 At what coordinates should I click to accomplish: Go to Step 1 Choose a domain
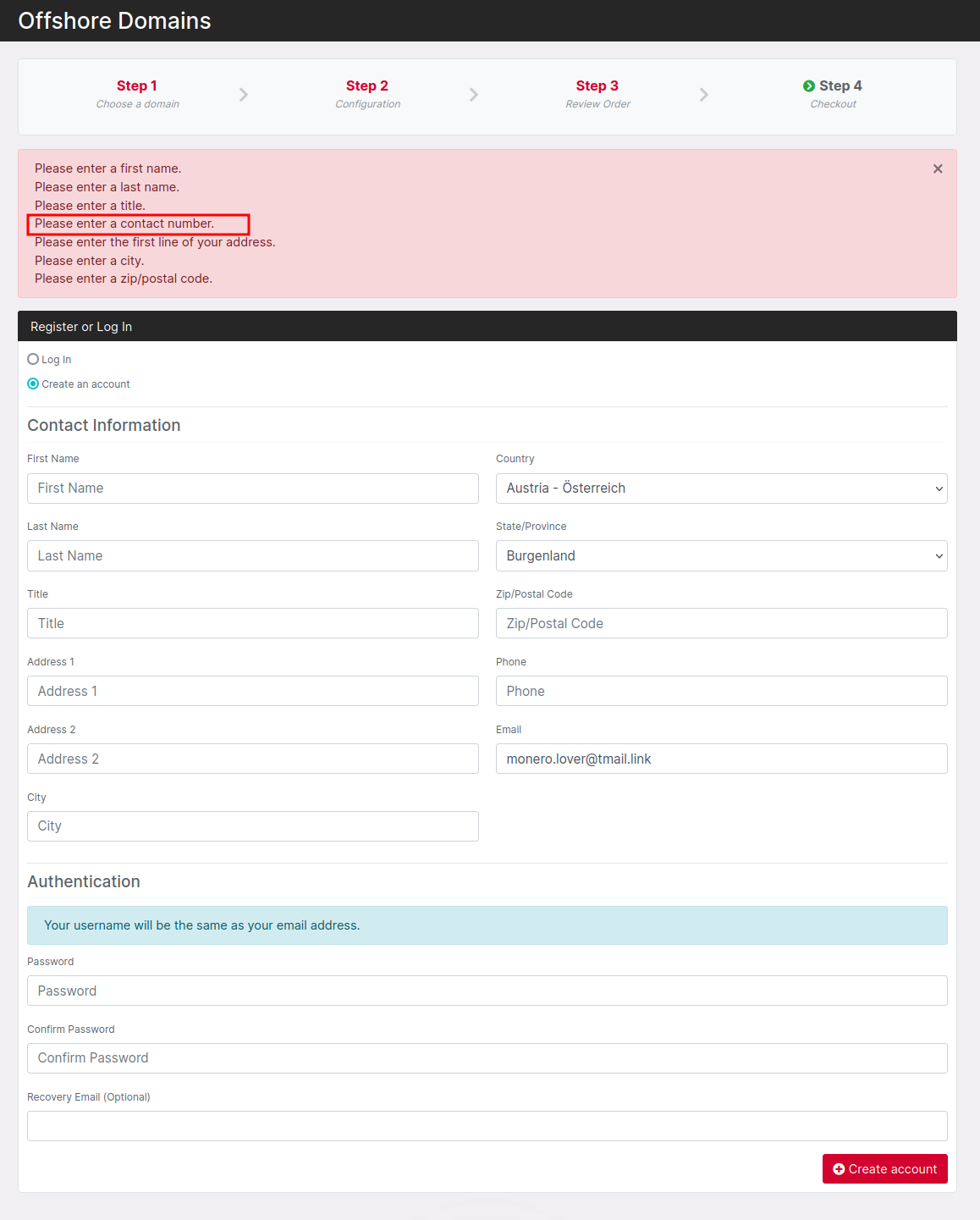pyautogui.click(x=137, y=86)
